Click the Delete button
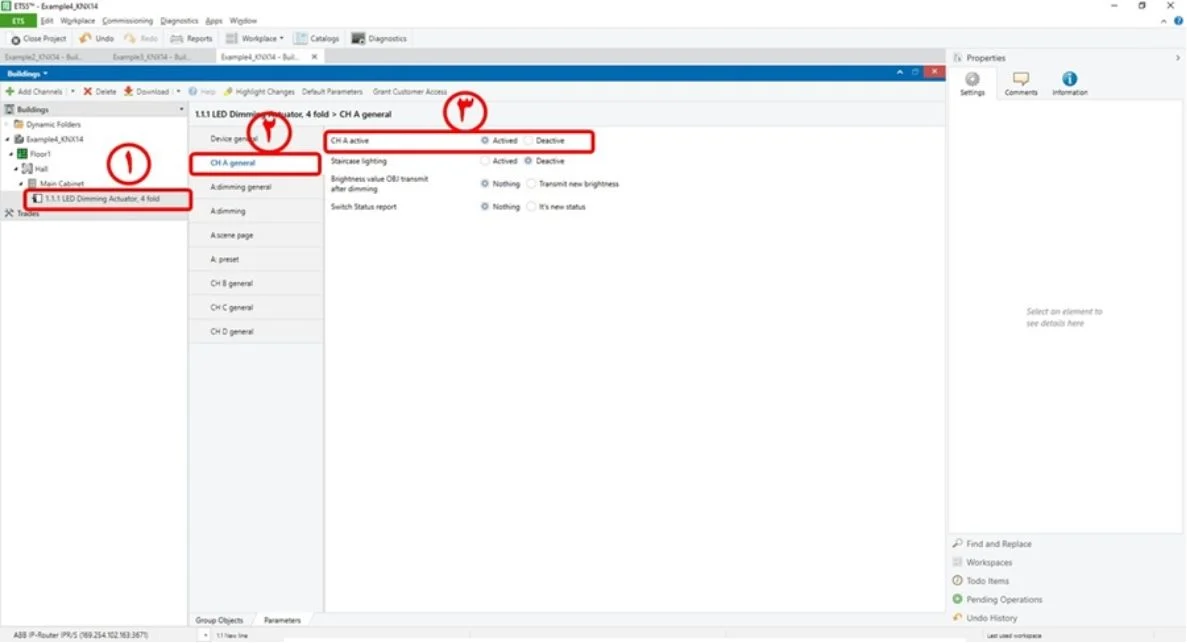1187x643 pixels. [x=100, y=92]
